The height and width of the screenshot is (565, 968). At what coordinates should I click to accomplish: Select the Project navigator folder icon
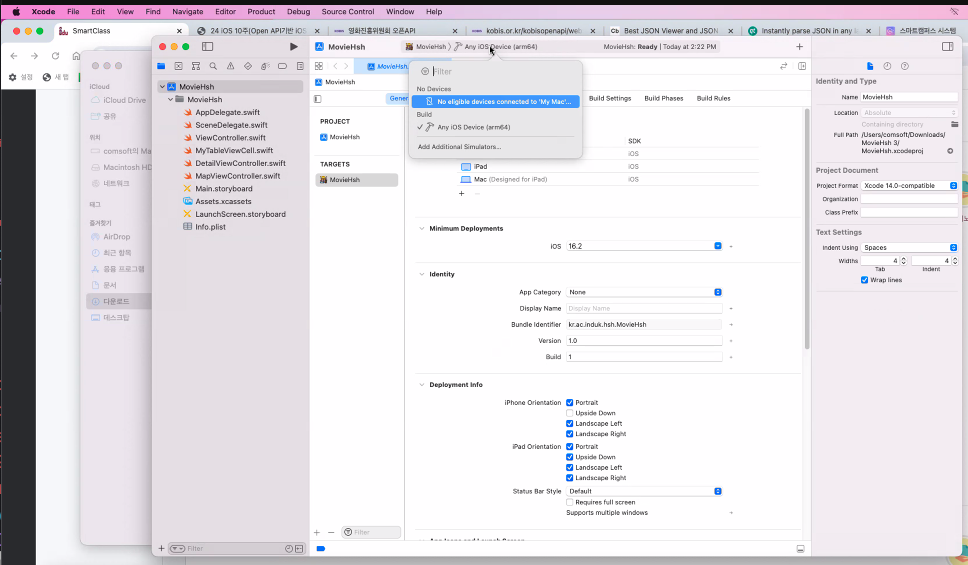pyautogui.click(x=161, y=66)
